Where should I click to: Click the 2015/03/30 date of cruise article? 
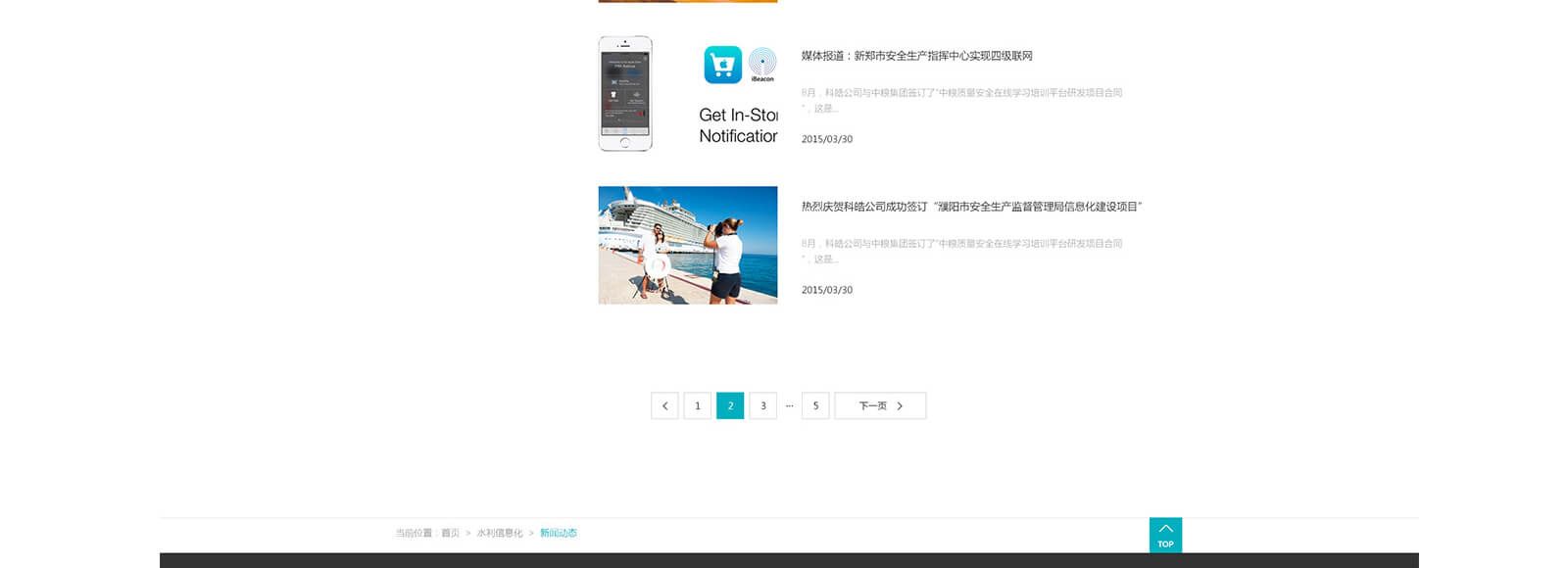pos(827,290)
